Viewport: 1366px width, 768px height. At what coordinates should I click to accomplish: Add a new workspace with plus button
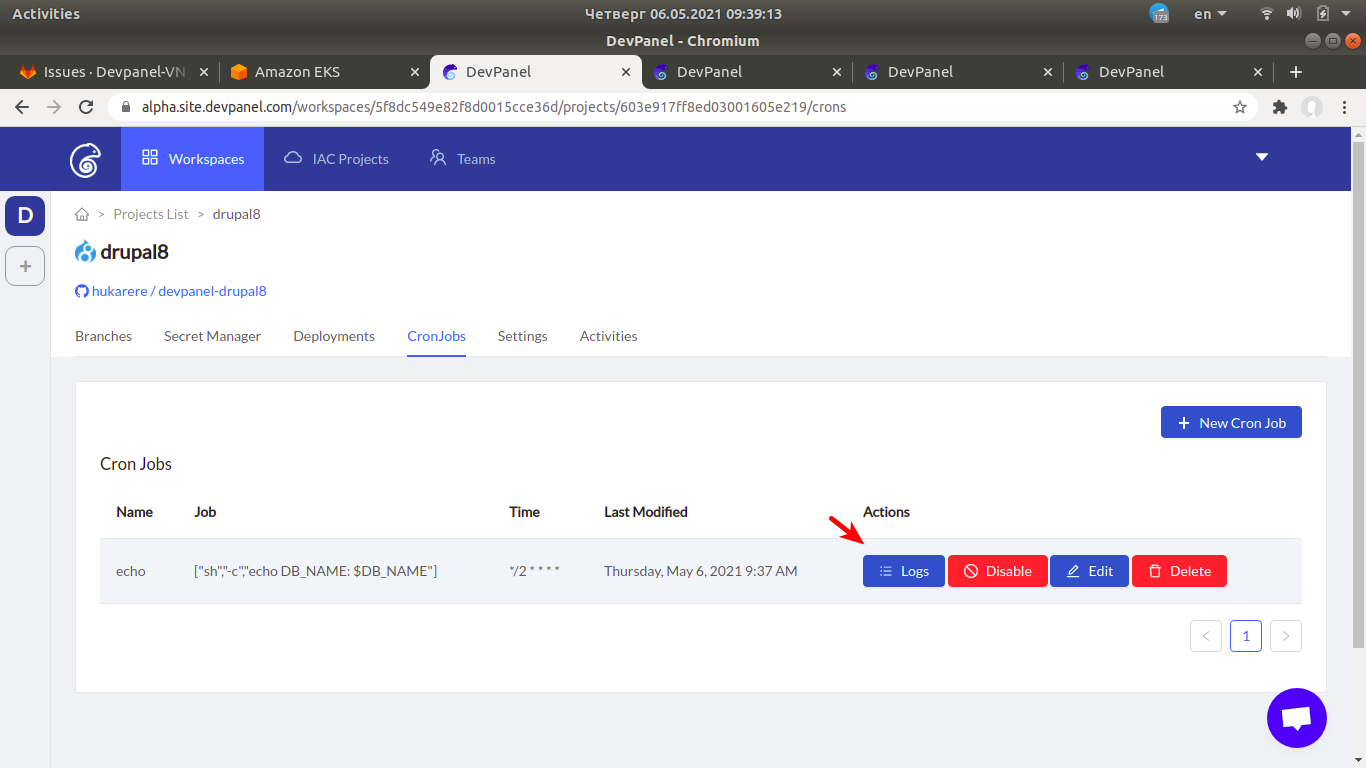point(25,266)
